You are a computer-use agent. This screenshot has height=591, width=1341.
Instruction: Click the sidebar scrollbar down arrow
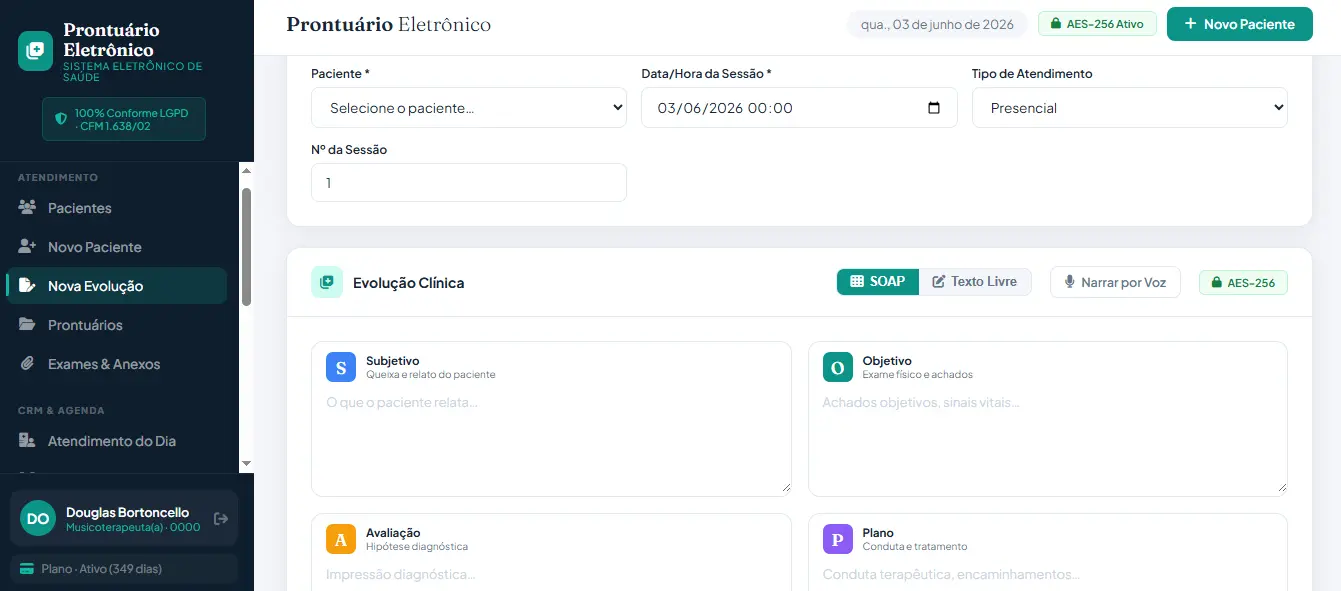coord(247,464)
